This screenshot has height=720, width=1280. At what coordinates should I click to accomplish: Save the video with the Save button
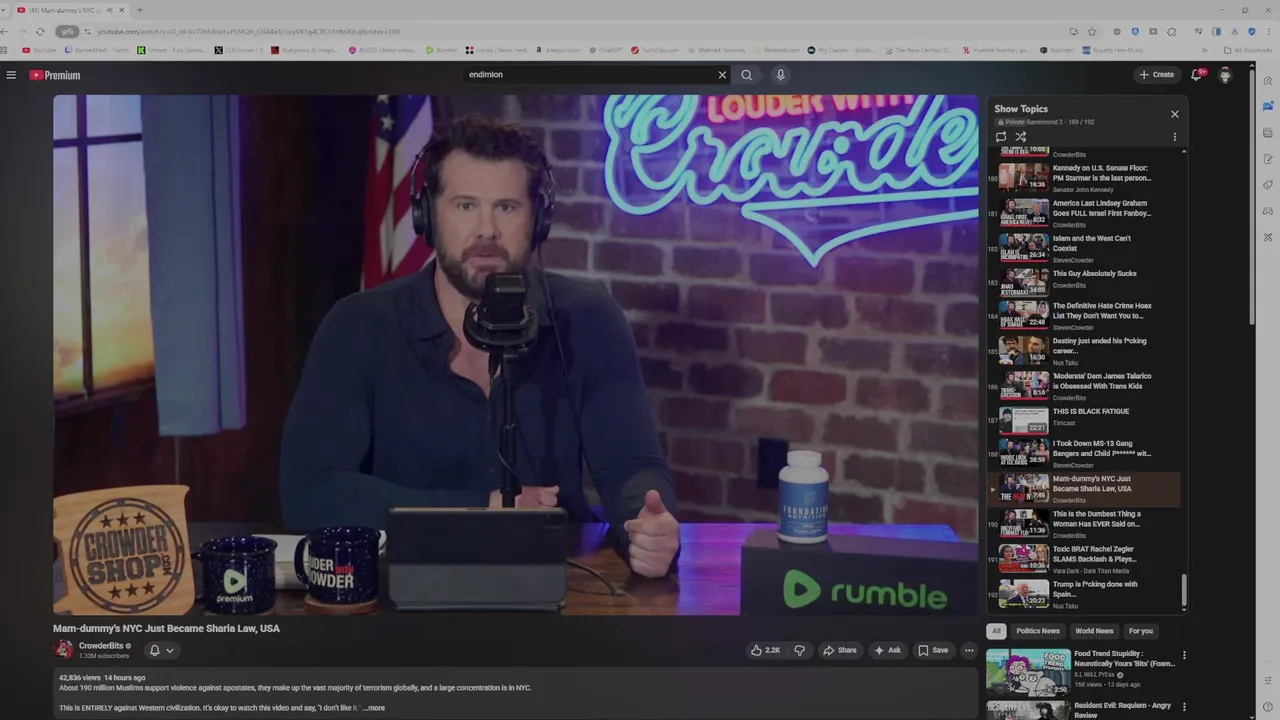click(933, 650)
